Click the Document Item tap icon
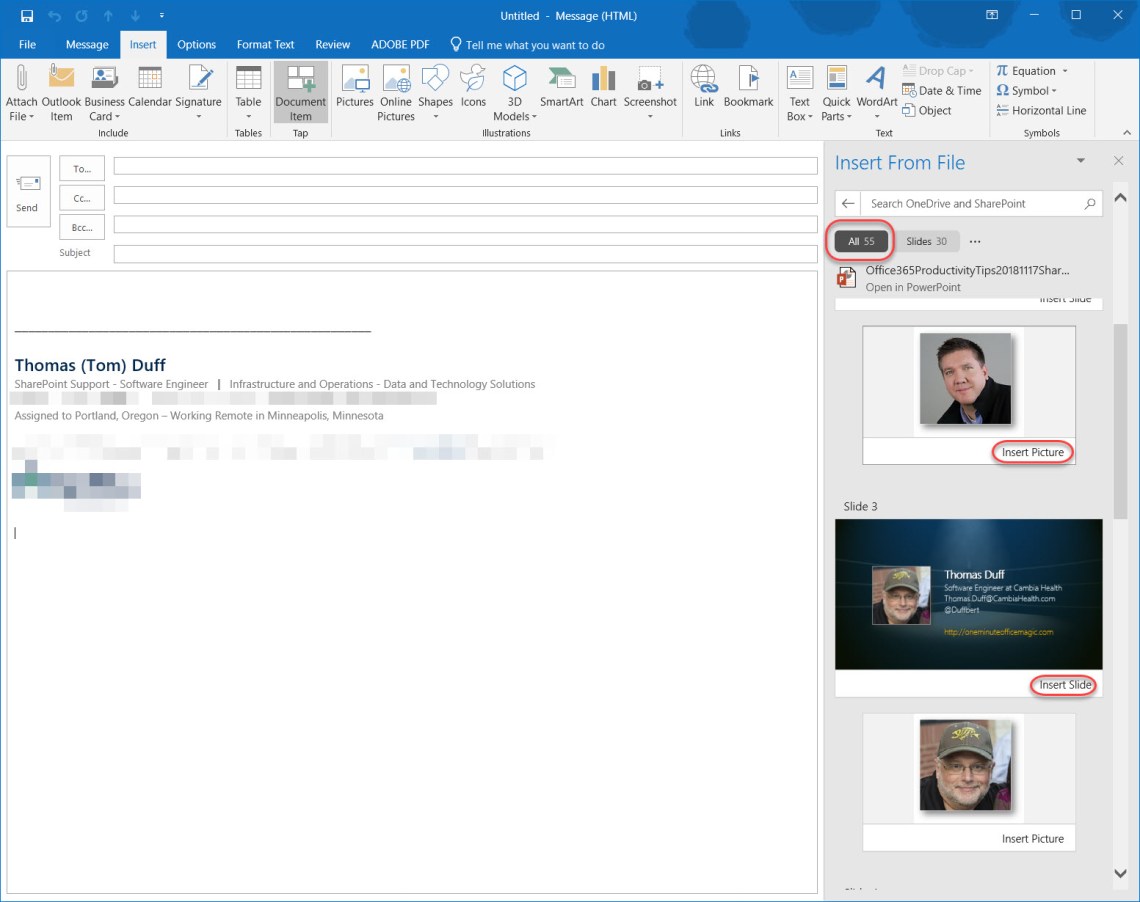Image resolution: width=1140 pixels, height=902 pixels. (300, 80)
